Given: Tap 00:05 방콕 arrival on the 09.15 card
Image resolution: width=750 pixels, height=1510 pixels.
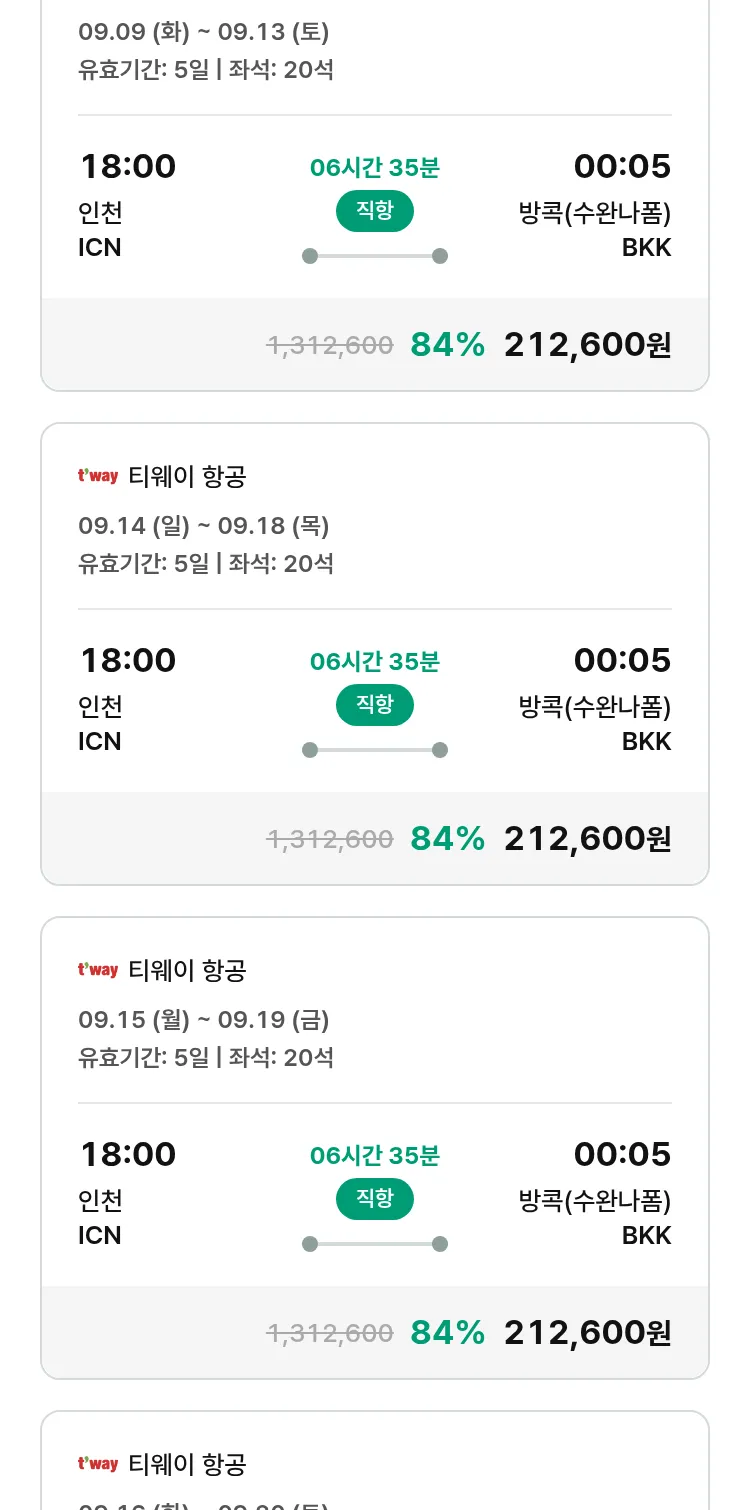Looking at the screenshot, I should coord(621,1155).
